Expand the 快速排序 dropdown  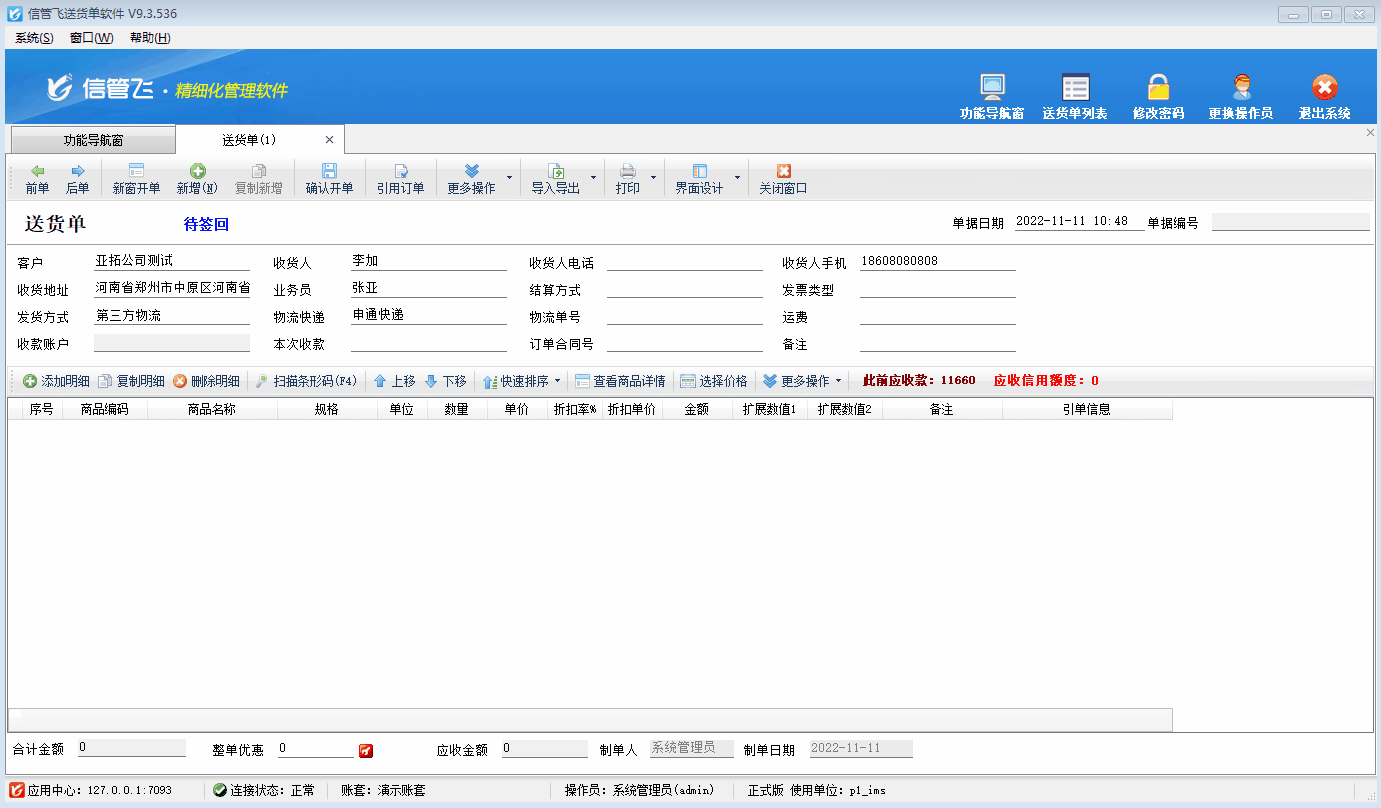pyautogui.click(x=557, y=381)
